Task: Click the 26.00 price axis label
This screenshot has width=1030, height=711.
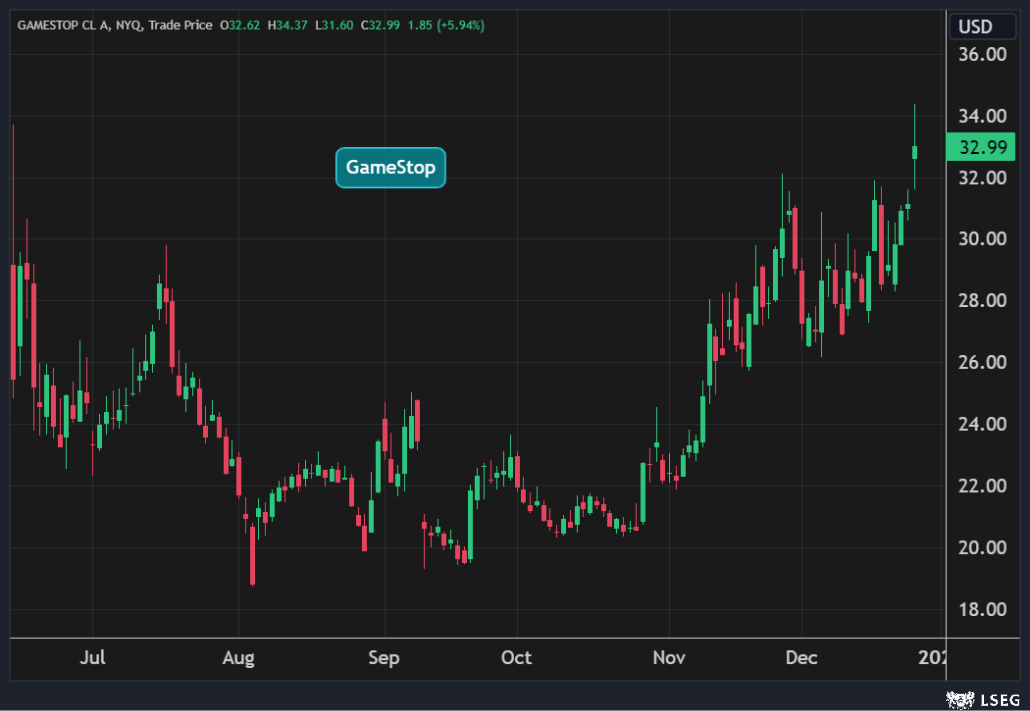Action: [981, 363]
